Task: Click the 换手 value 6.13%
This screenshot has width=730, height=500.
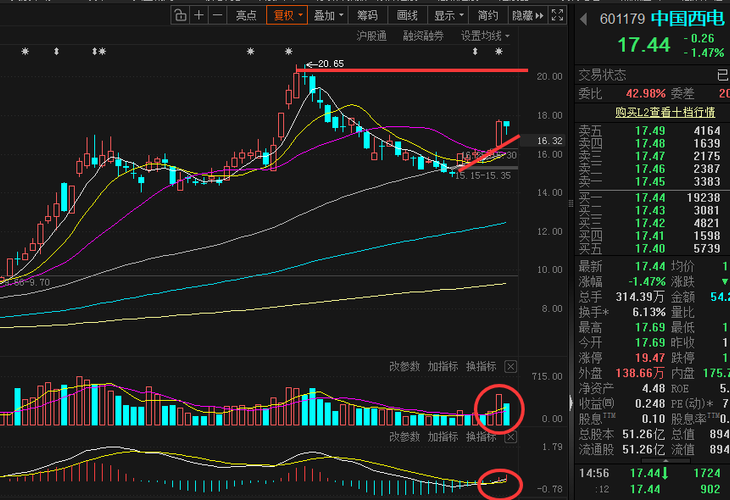Action: (649, 312)
